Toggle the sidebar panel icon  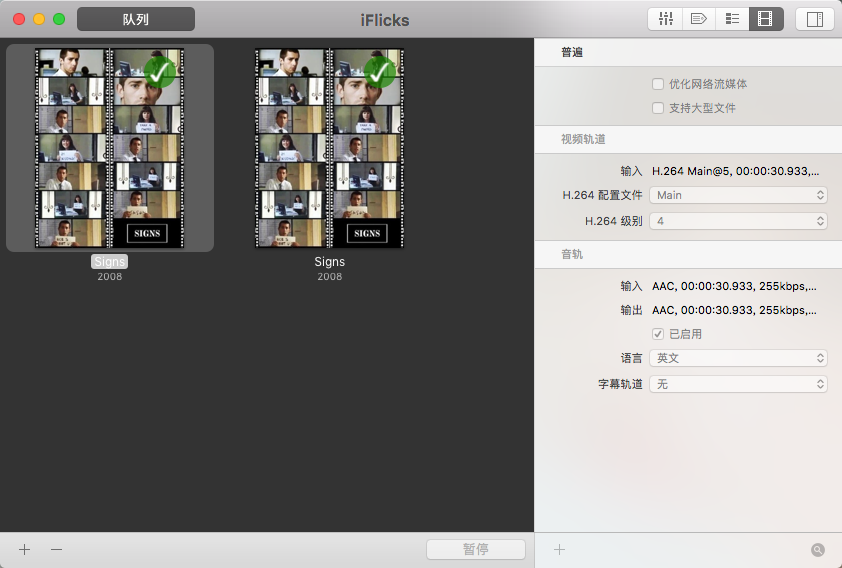click(x=815, y=19)
